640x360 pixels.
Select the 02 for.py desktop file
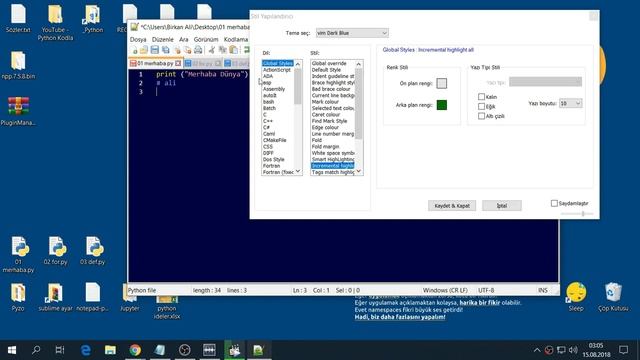(x=56, y=251)
